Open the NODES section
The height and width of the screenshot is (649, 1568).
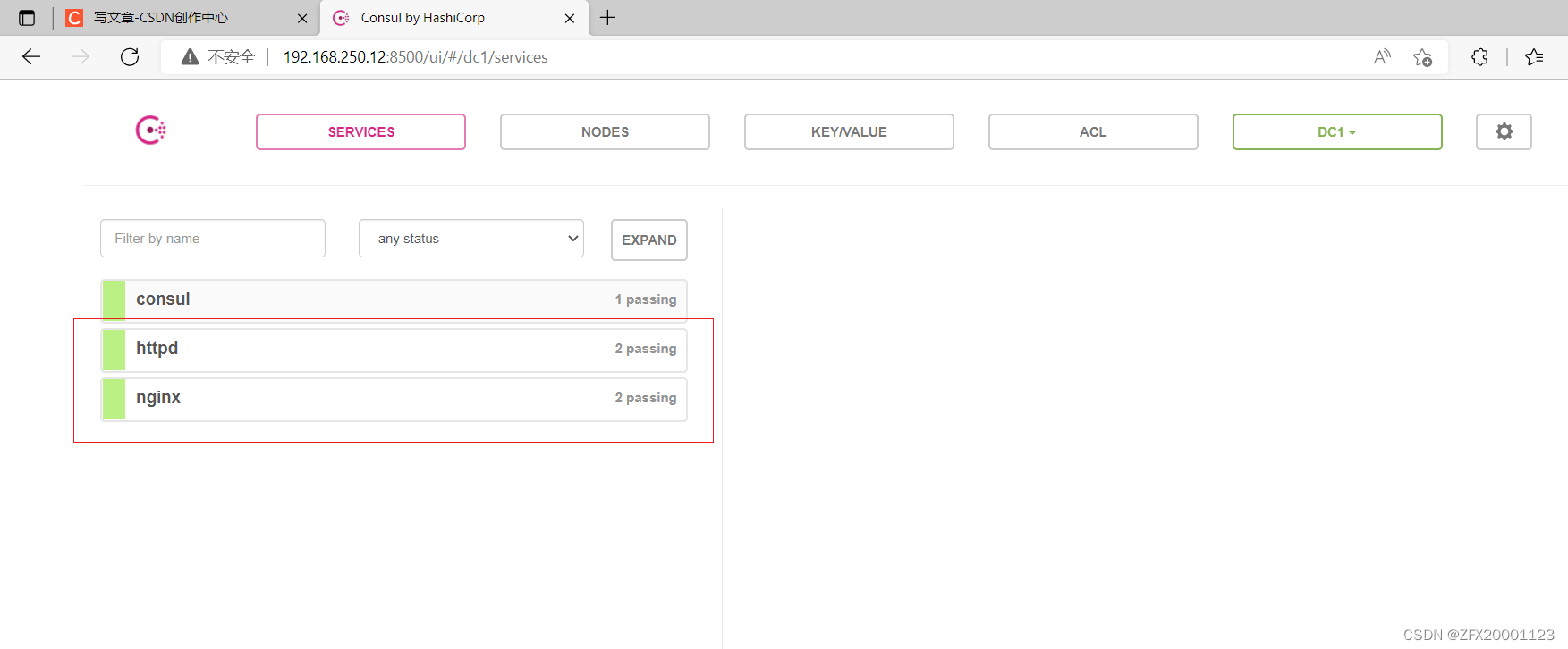(x=605, y=131)
